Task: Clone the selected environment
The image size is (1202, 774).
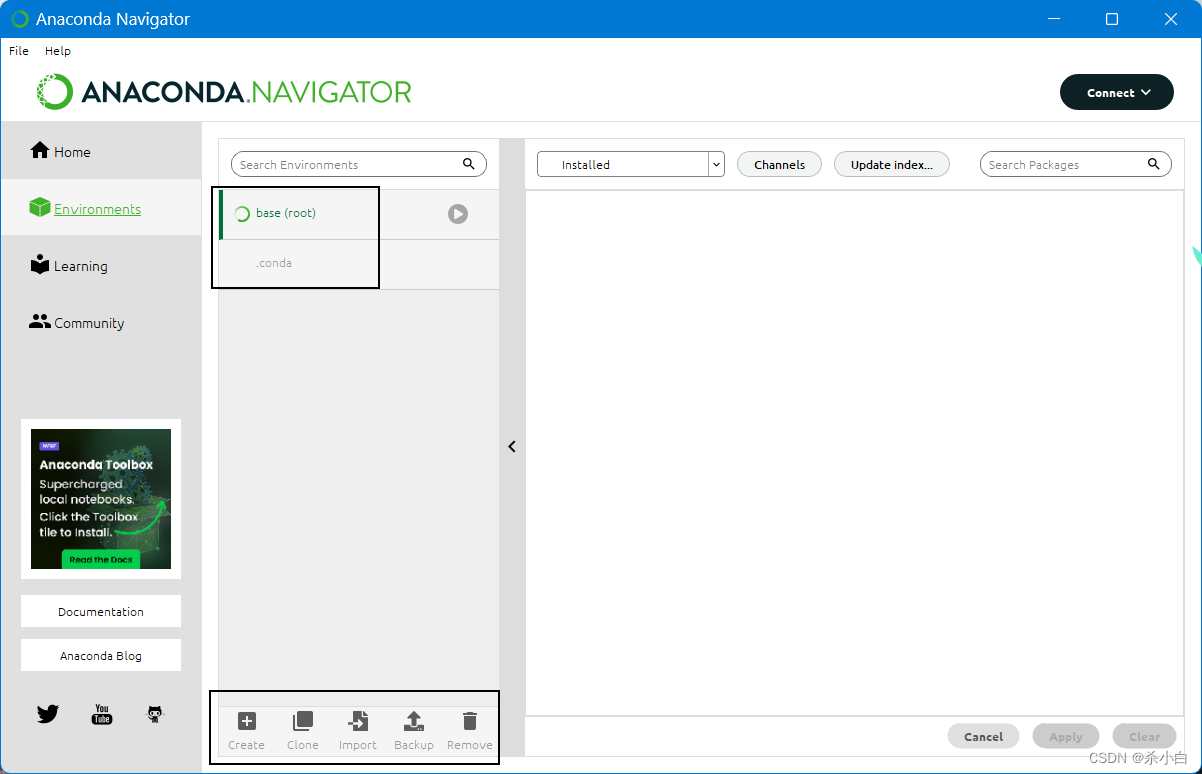Action: click(x=303, y=731)
